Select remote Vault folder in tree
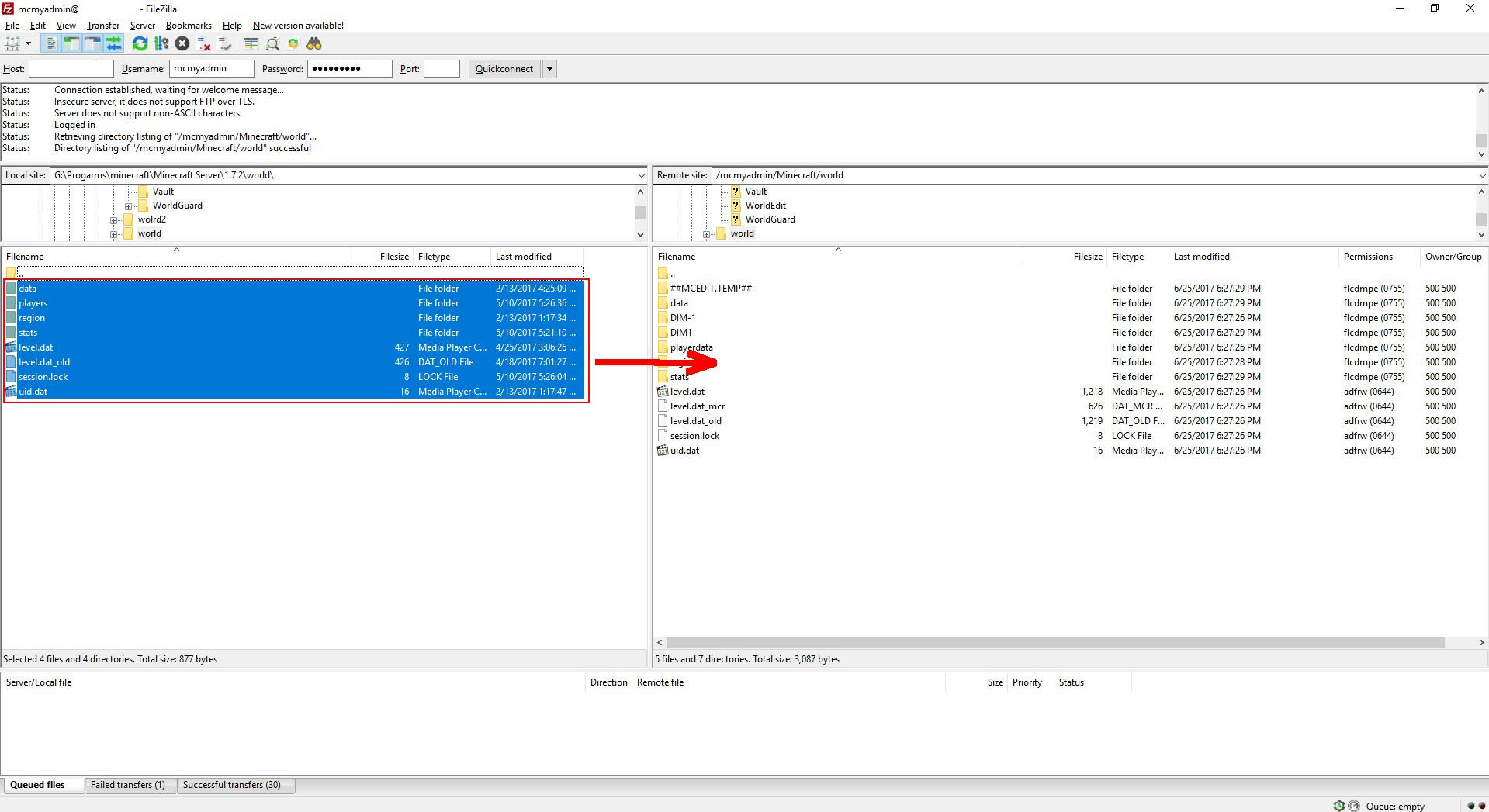The image size is (1489, 812). 756,192
